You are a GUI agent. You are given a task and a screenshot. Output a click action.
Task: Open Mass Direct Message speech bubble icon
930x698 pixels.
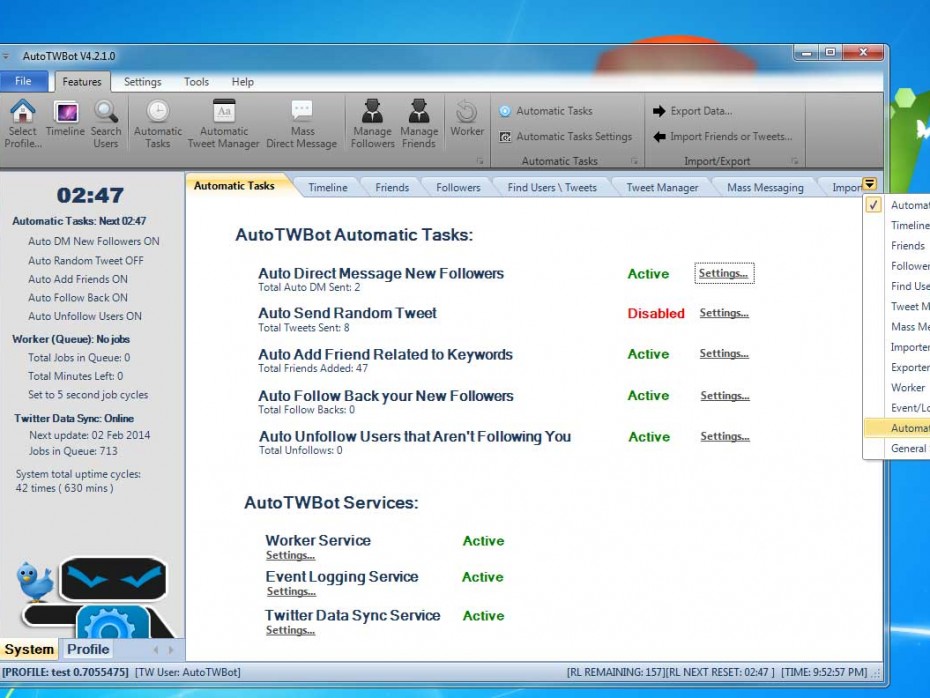click(302, 123)
